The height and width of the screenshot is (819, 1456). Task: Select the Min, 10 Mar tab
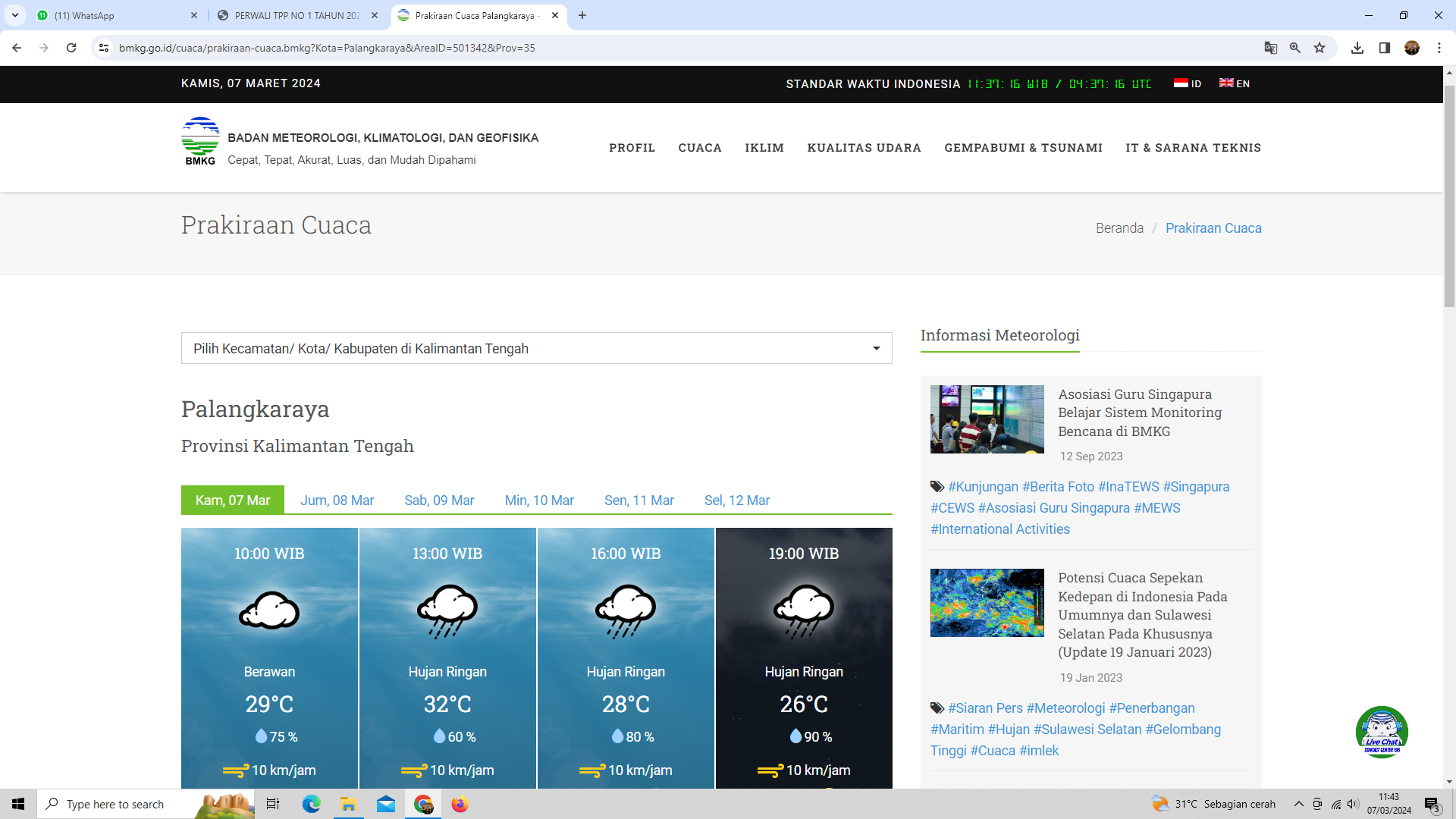pos(539,500)
